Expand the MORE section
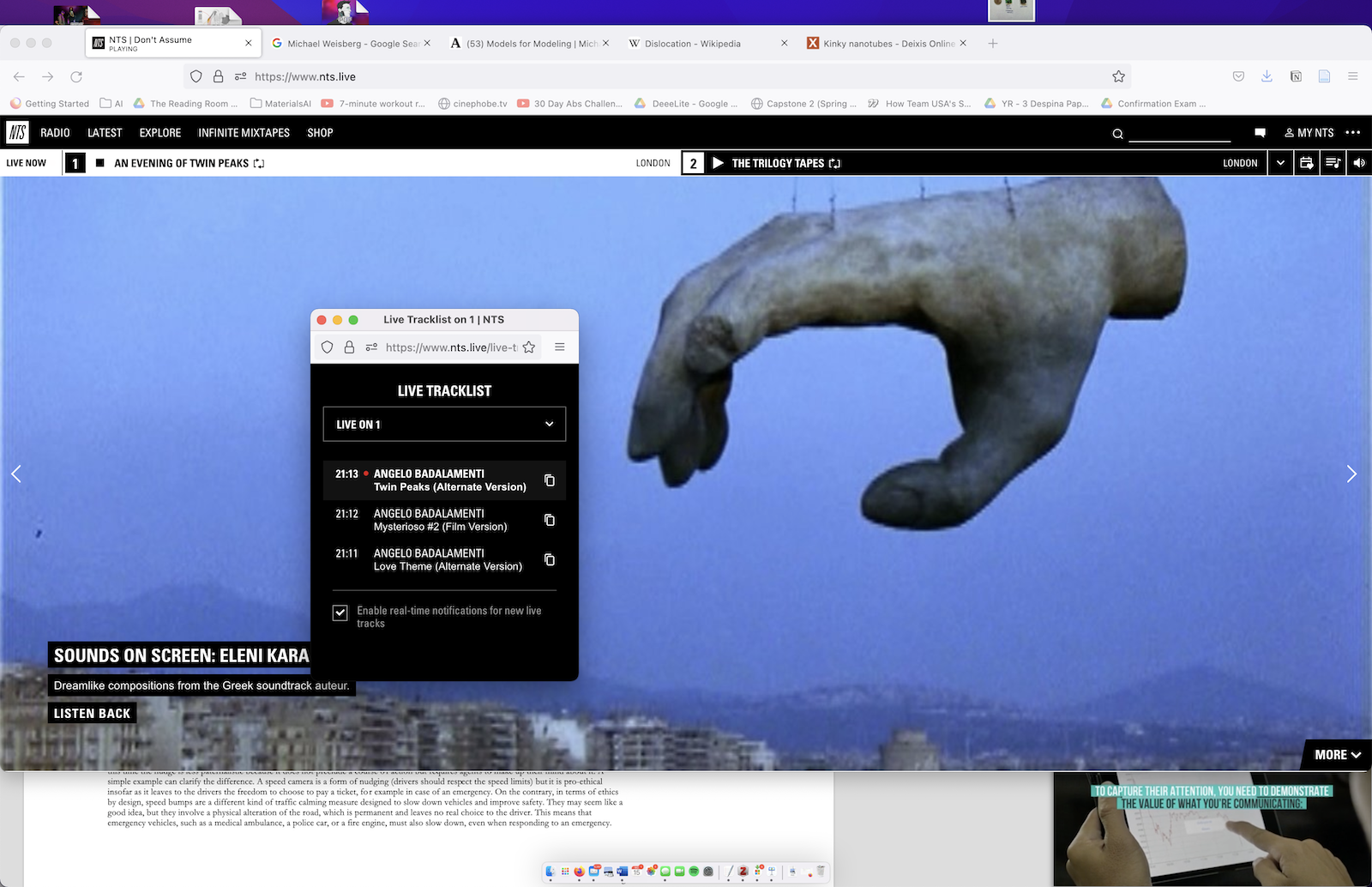This screenshot has width=1372, height=887. pos(1337,755)
